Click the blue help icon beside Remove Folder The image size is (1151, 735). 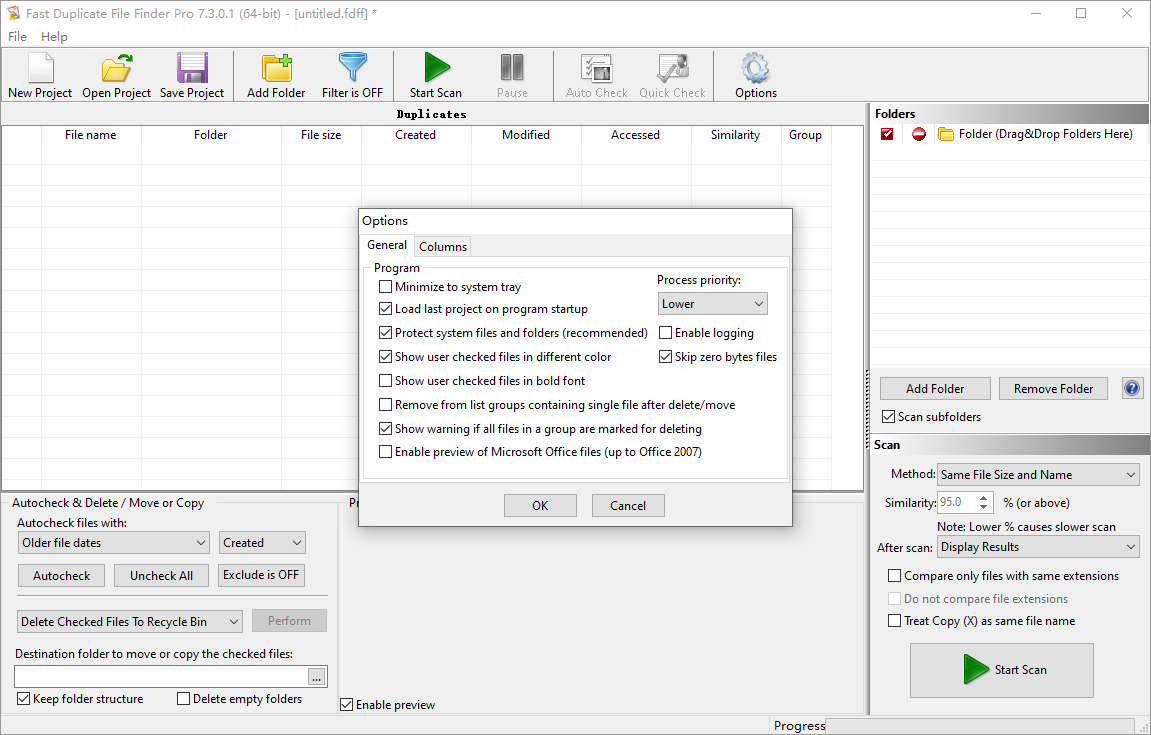1132,388
